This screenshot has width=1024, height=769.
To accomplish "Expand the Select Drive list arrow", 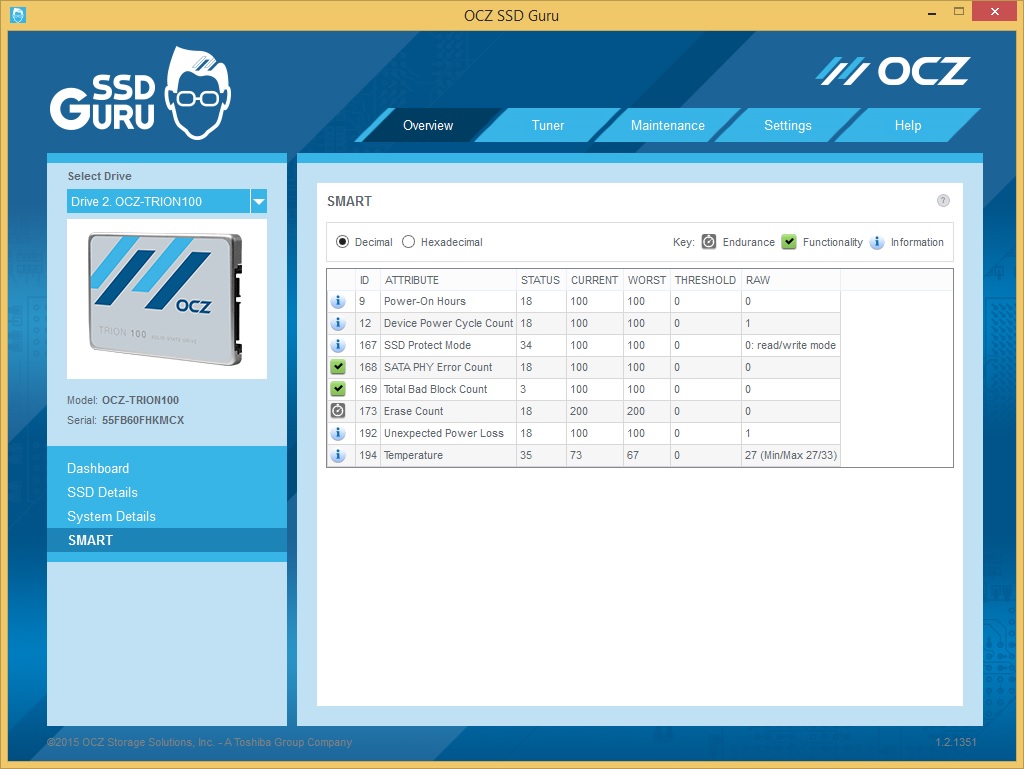I will point(259,201).
